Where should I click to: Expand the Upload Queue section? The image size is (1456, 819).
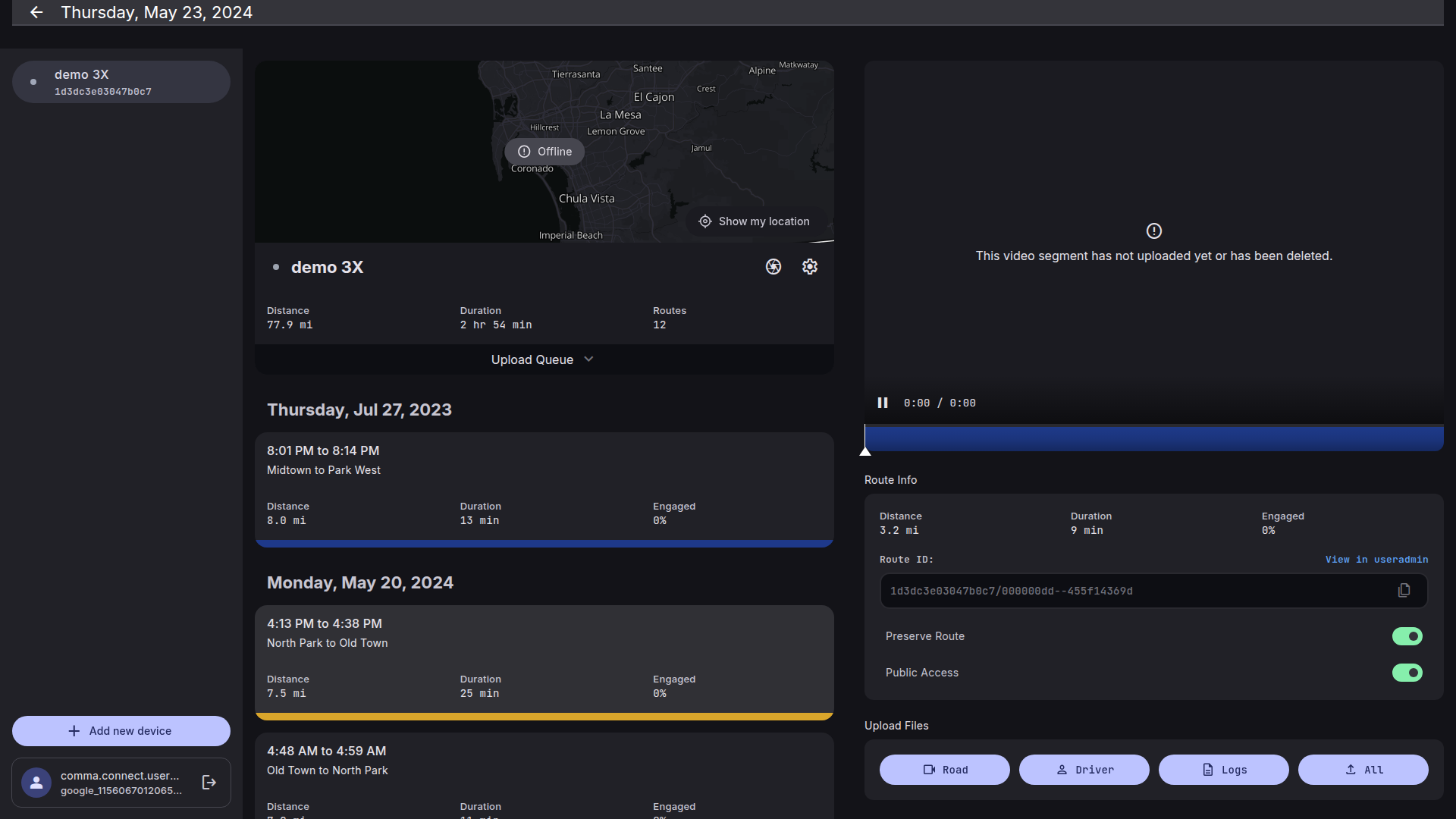pos(543,359)
